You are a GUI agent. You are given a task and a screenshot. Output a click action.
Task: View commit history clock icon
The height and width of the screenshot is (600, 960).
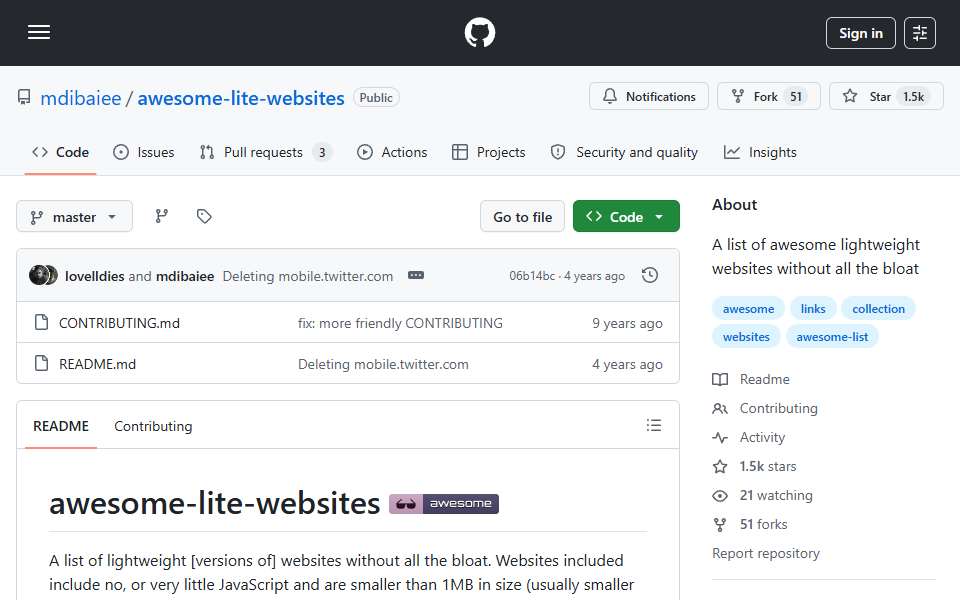pyautogui.click(x=650, y=276)
